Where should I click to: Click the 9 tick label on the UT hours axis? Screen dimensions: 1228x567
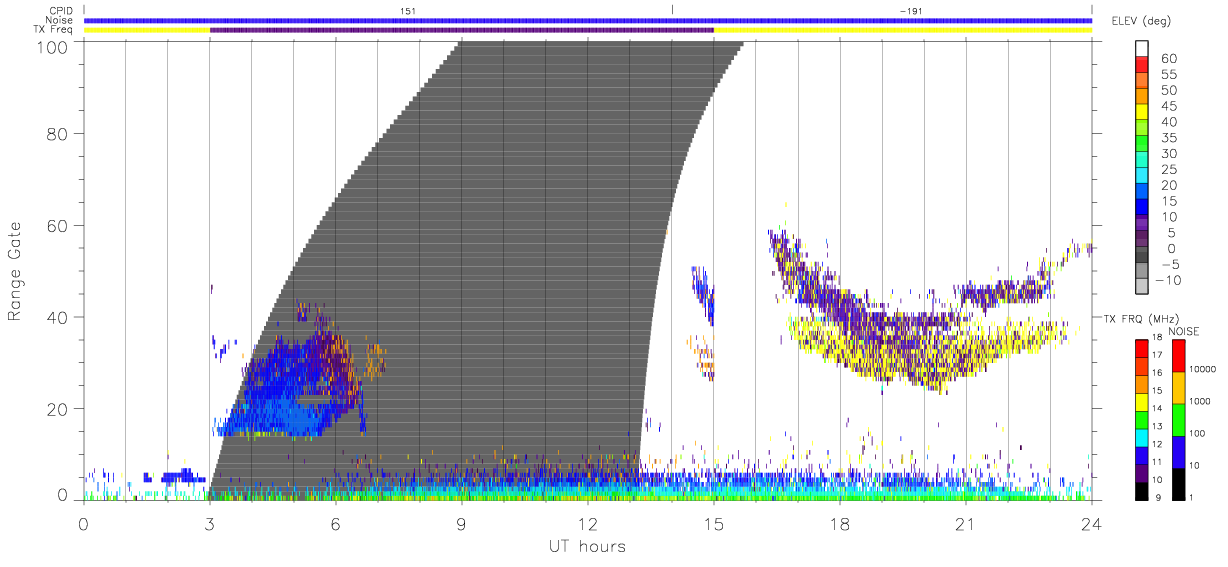[462, 523]
